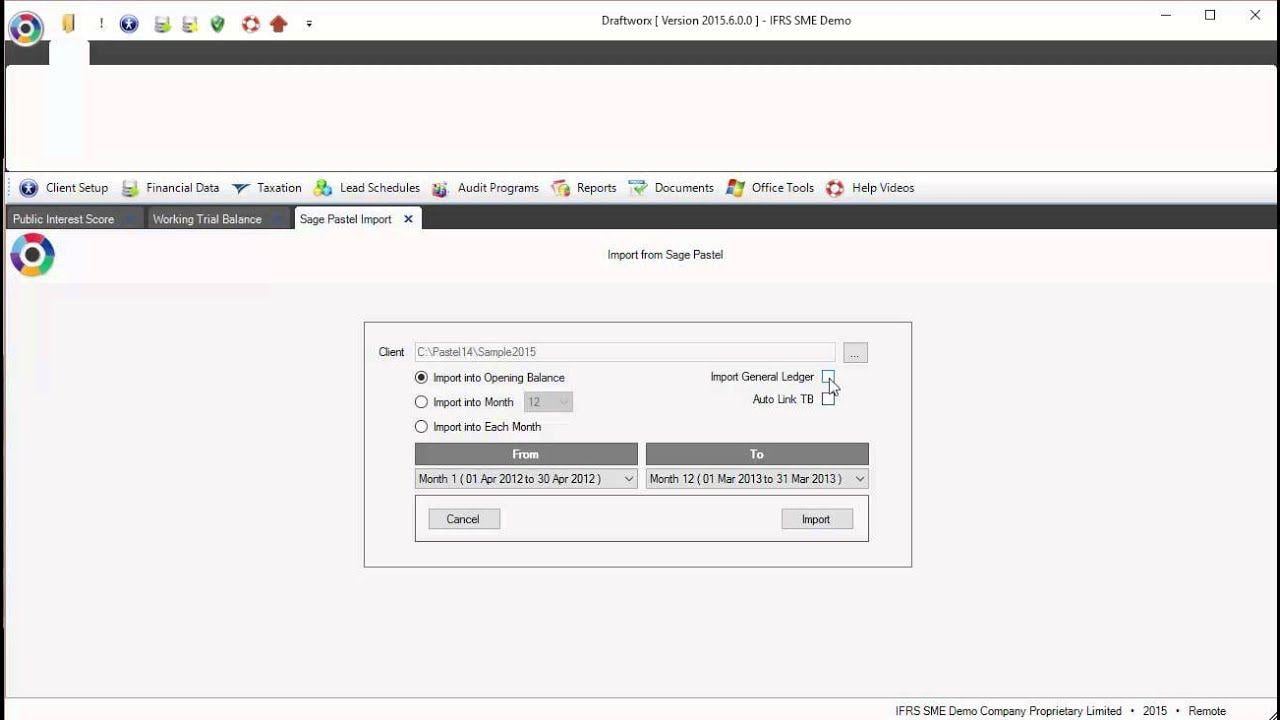This screenshot has height=720, width=1280.
Task: Click the first database icon in top toolbar
Action: [x=162, y=23]
